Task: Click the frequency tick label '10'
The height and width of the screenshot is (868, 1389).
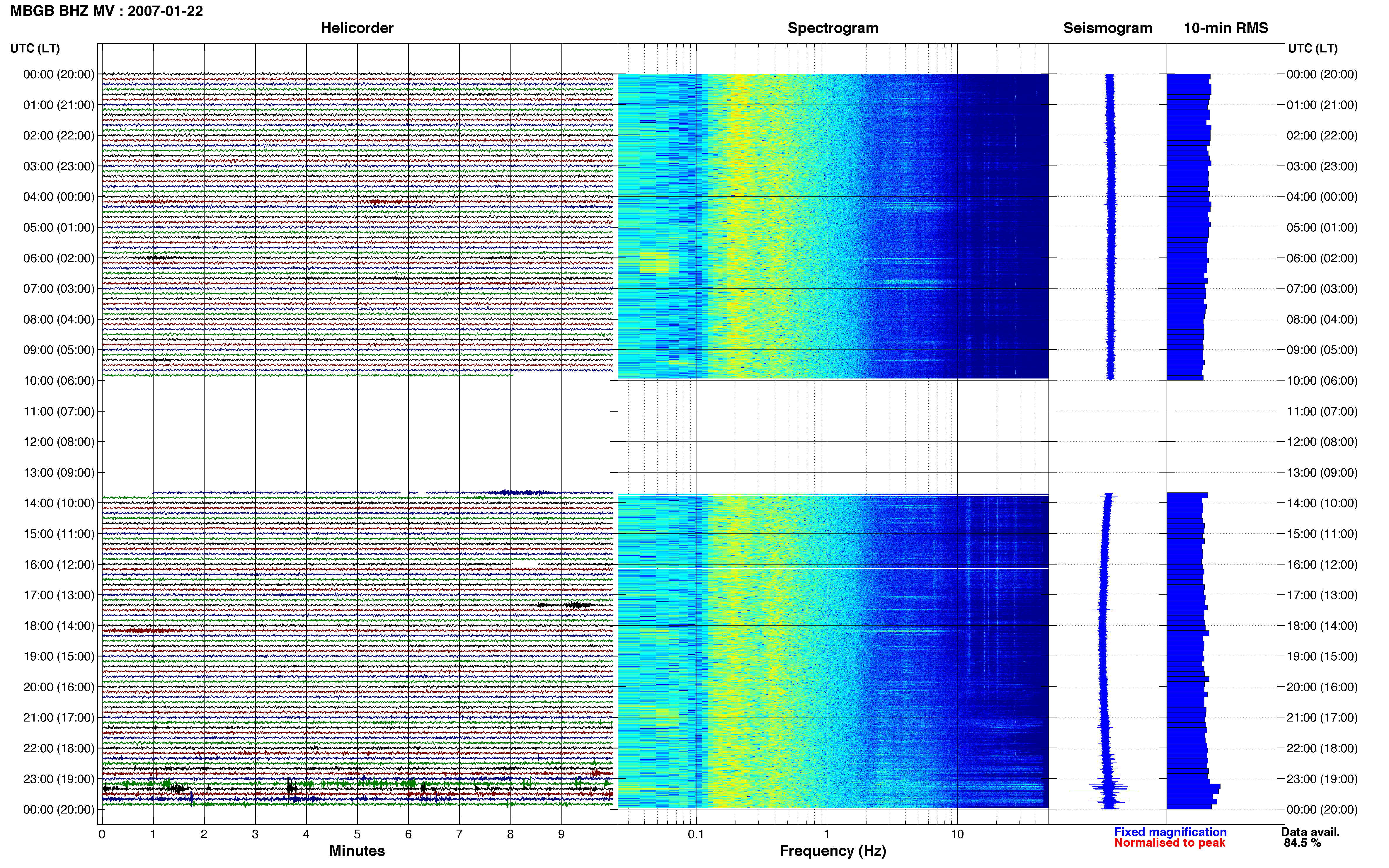Action: pyautogui.click(x=957, y=834)
